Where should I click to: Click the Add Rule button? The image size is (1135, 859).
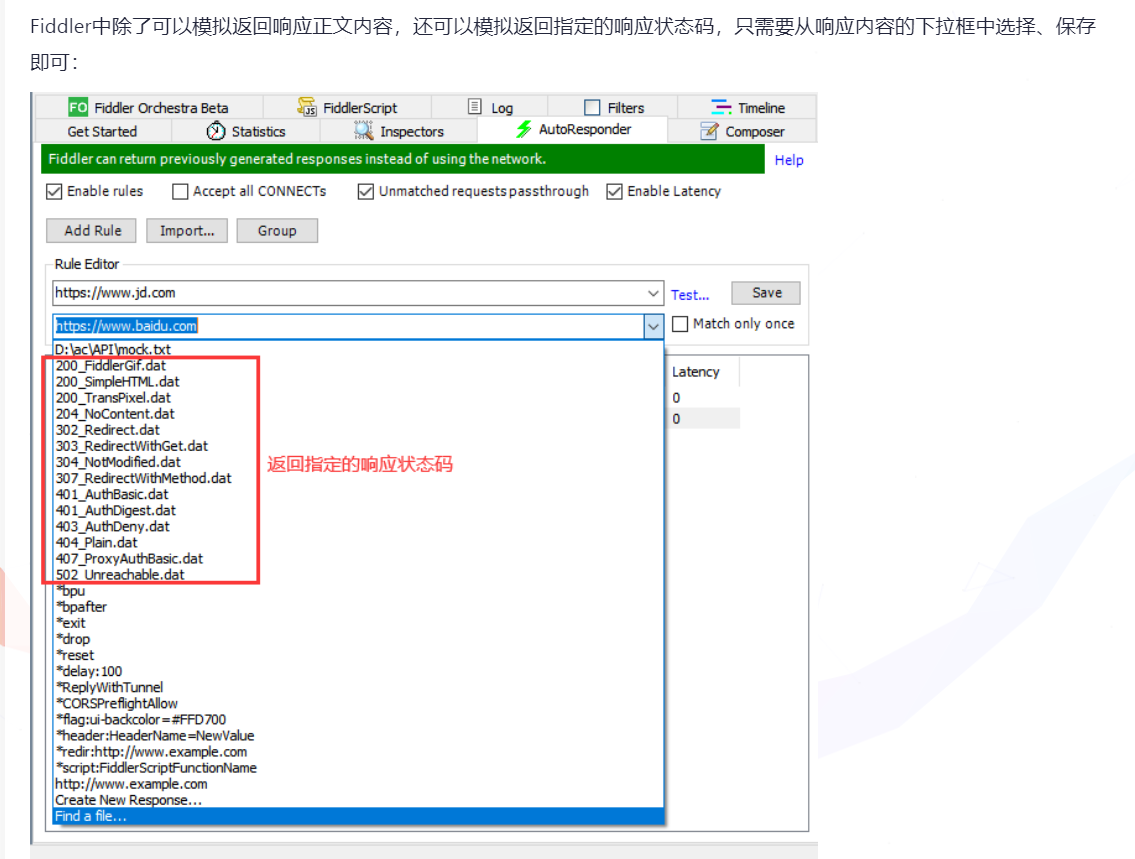tap(91, 231)
